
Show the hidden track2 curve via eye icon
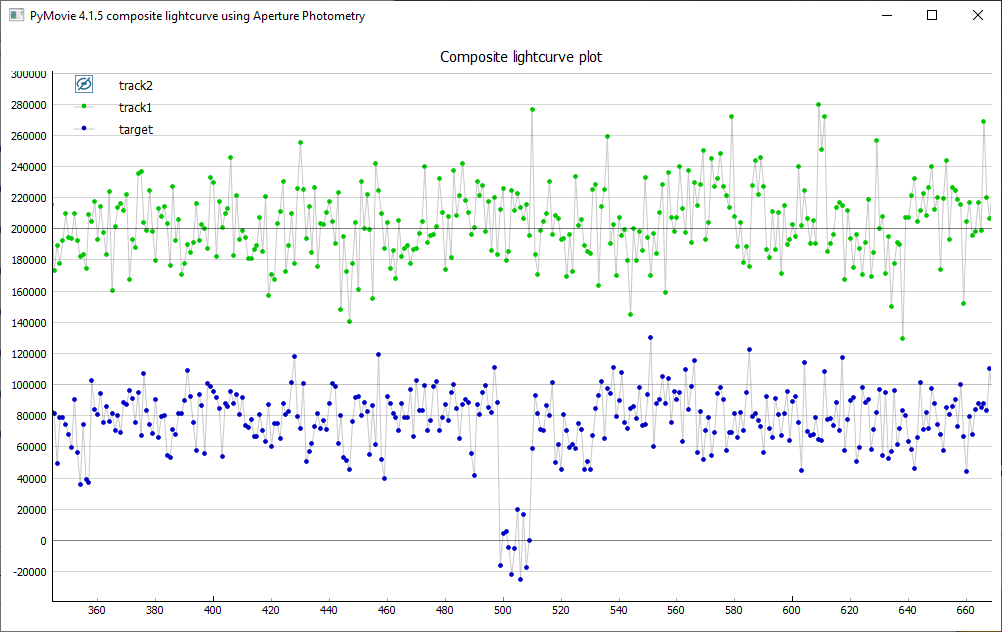[x=84, y=85]
